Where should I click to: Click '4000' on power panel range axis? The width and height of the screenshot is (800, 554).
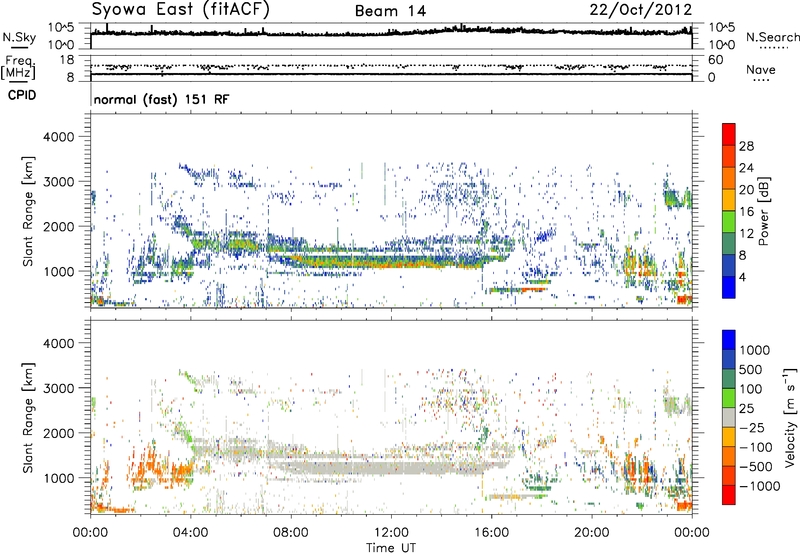[58, 137]
